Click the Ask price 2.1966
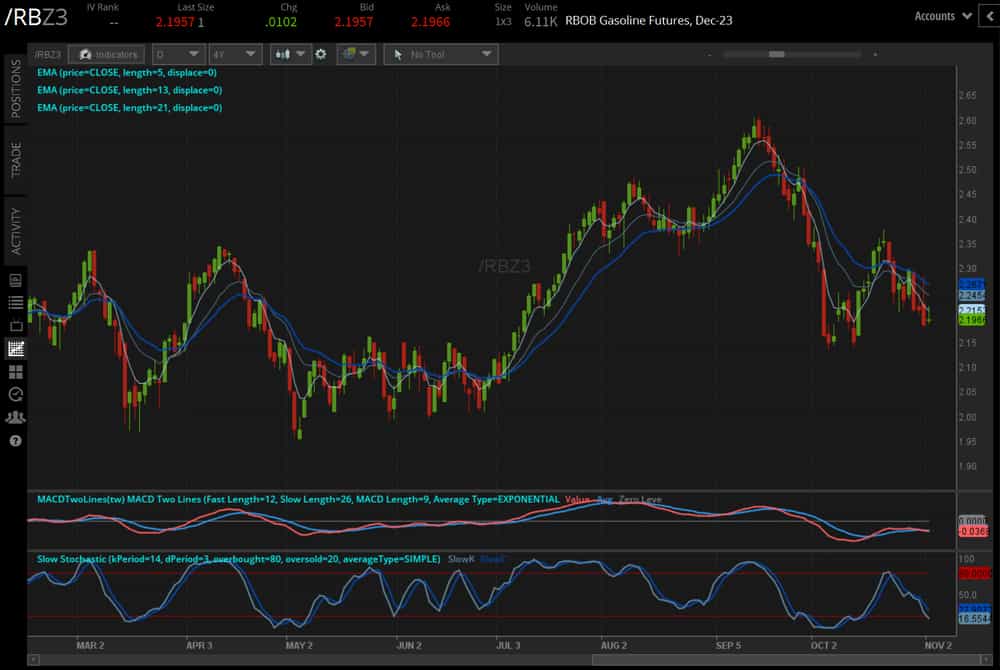Image resolution: width=1000 pixels, height=670 pixels. pos(430,22)
